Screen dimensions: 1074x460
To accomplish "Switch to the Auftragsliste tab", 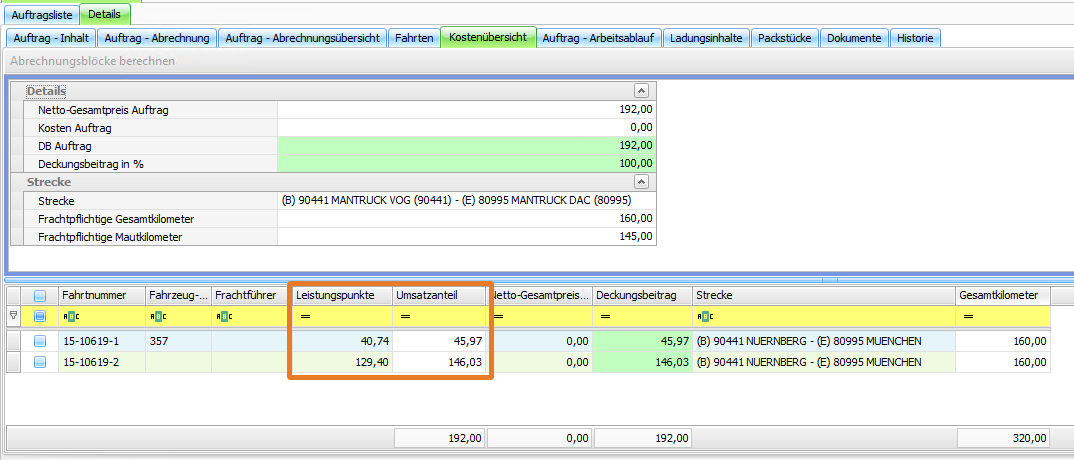I will click(42, 15).
